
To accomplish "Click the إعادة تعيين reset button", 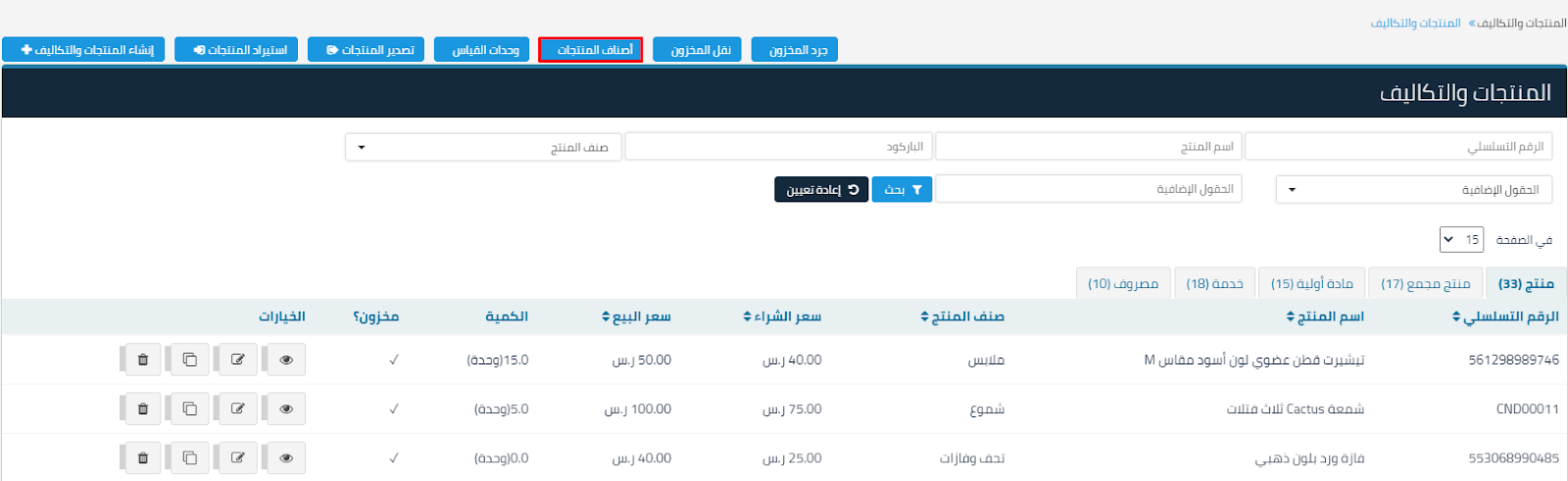I will click(x=821, y=189).
